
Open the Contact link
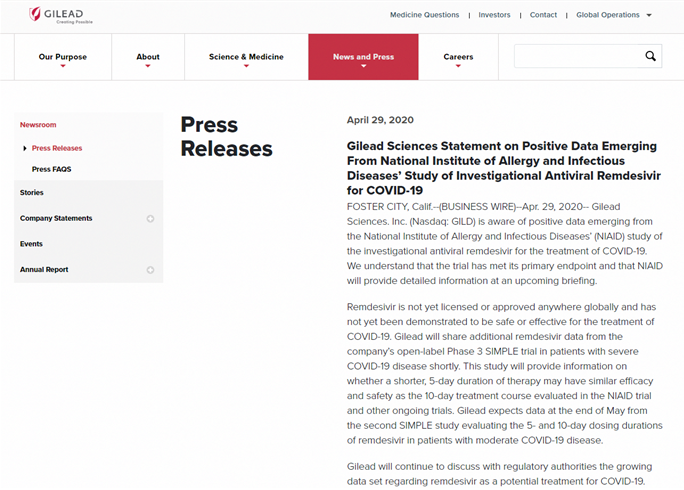point(543,15)
